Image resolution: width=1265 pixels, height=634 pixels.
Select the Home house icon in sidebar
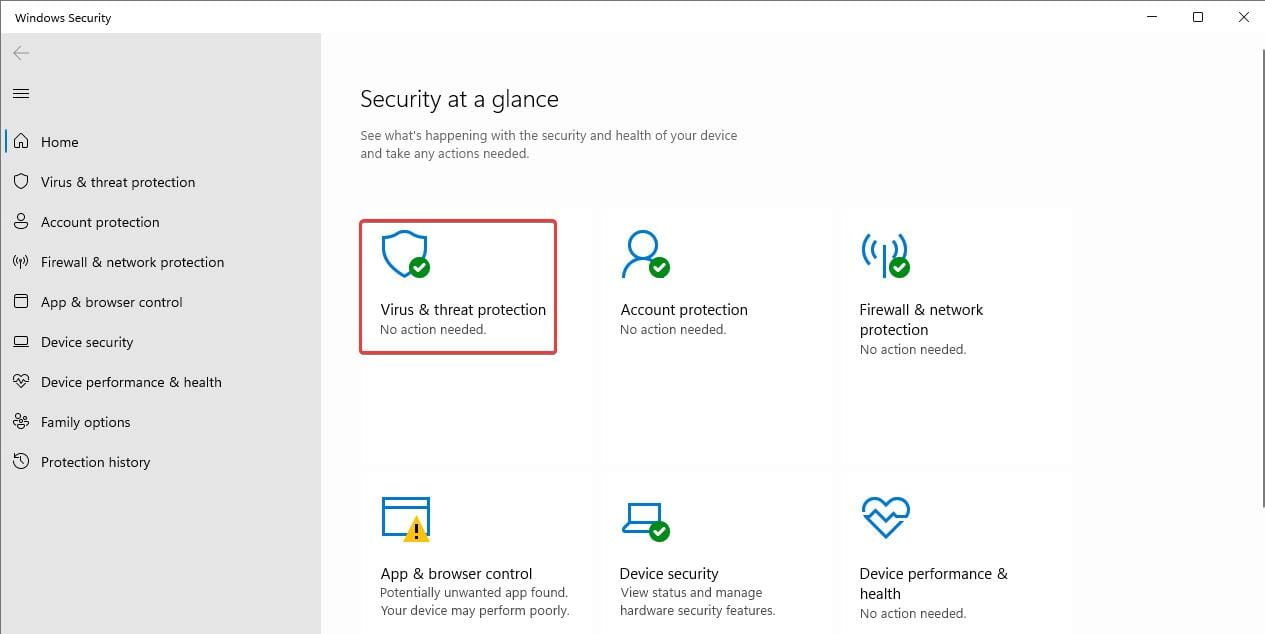click(20, 142)
